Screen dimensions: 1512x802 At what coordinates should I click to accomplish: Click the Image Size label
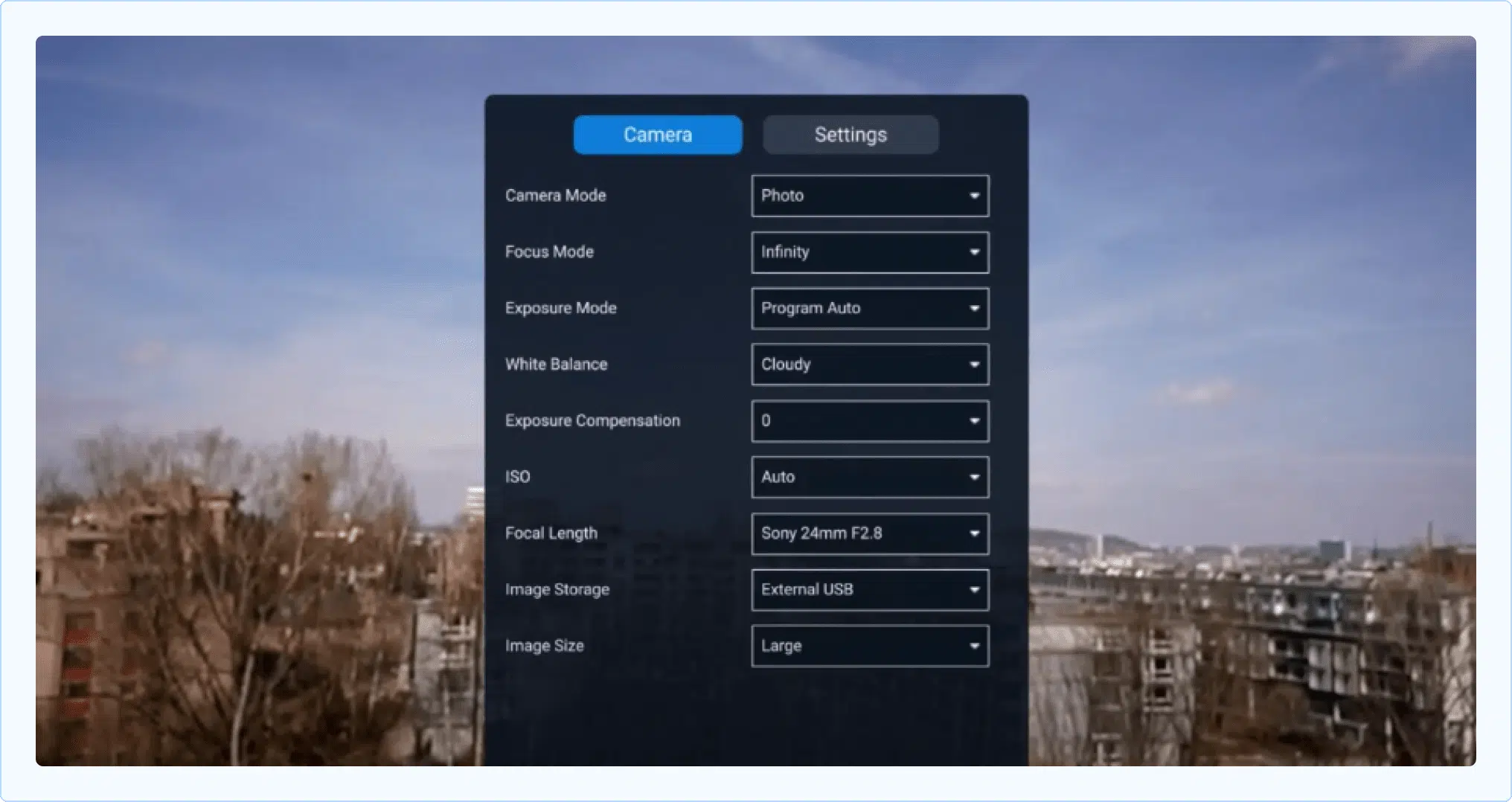tap(545, 646)
